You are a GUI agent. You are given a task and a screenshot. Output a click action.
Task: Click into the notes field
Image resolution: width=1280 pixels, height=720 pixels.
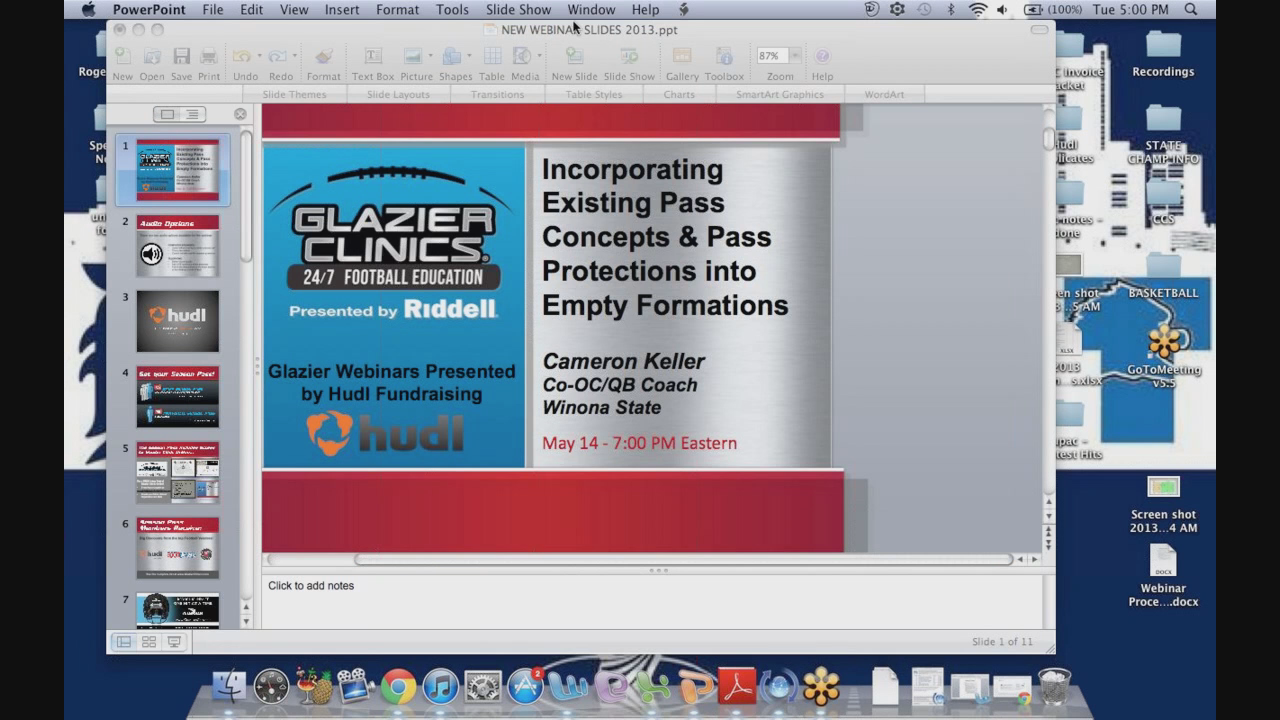tap(650, 600)
